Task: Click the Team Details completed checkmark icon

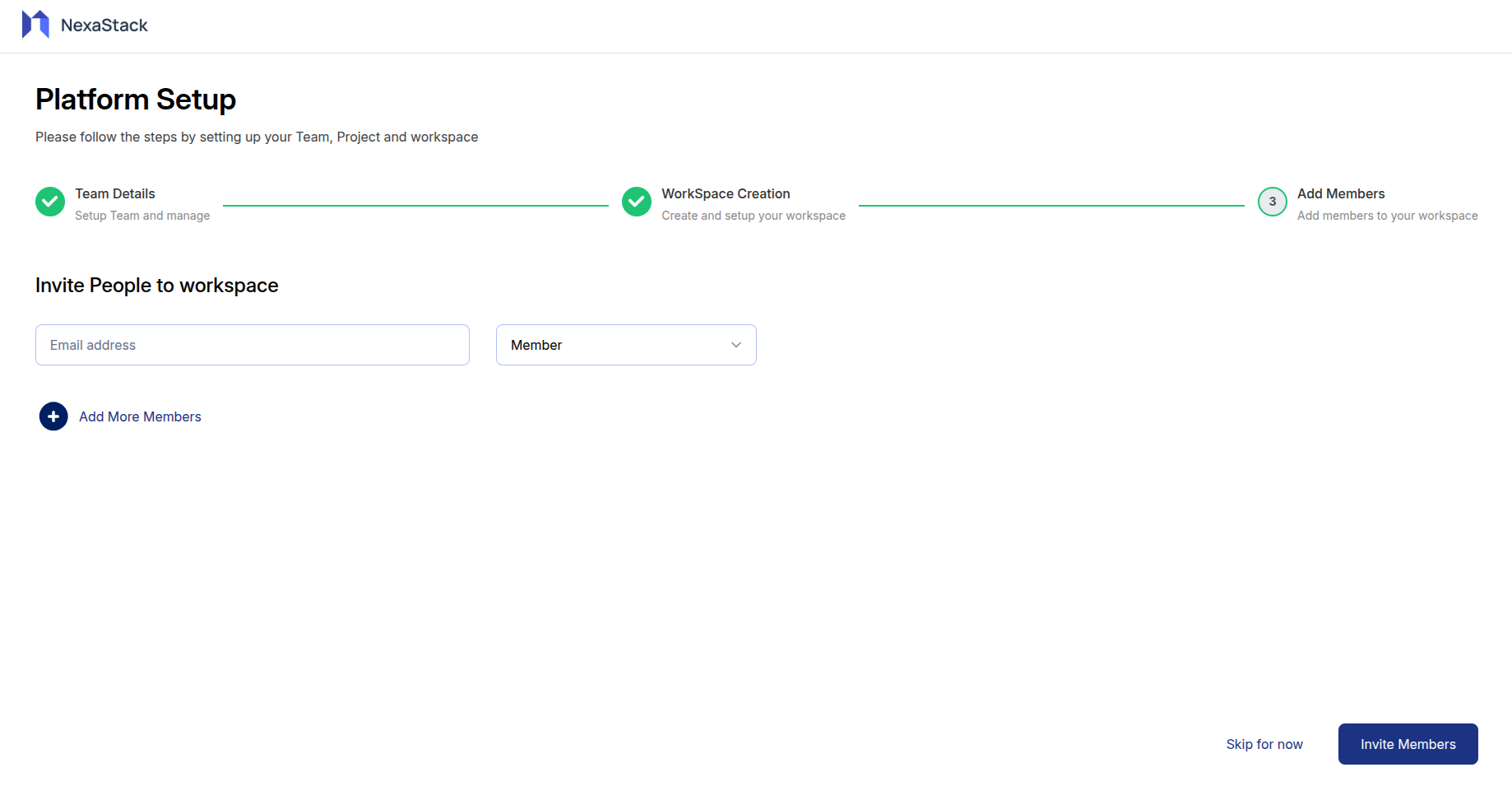Action: tap(50, 202)
